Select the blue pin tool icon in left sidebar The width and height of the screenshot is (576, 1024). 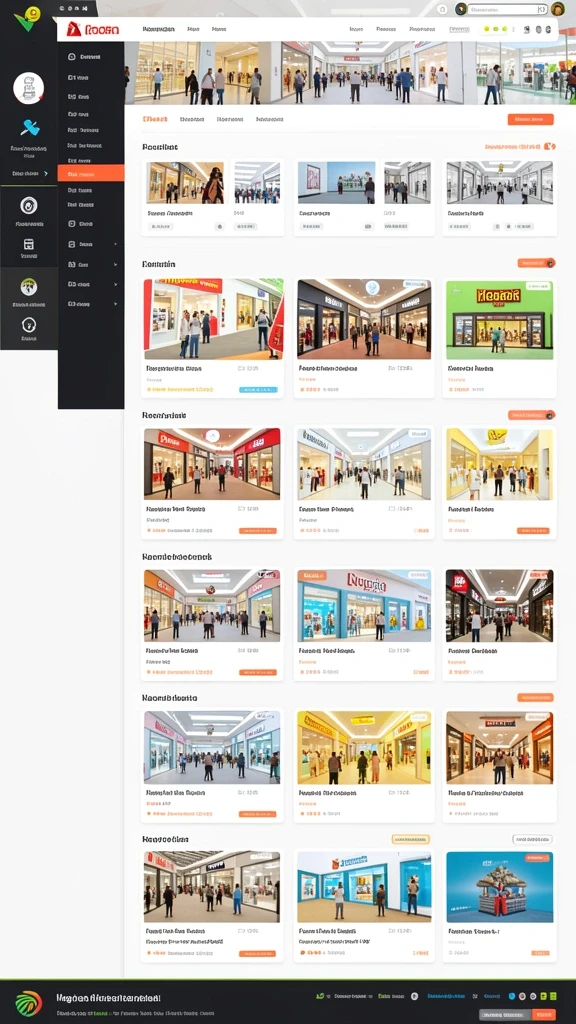point(29,127)
